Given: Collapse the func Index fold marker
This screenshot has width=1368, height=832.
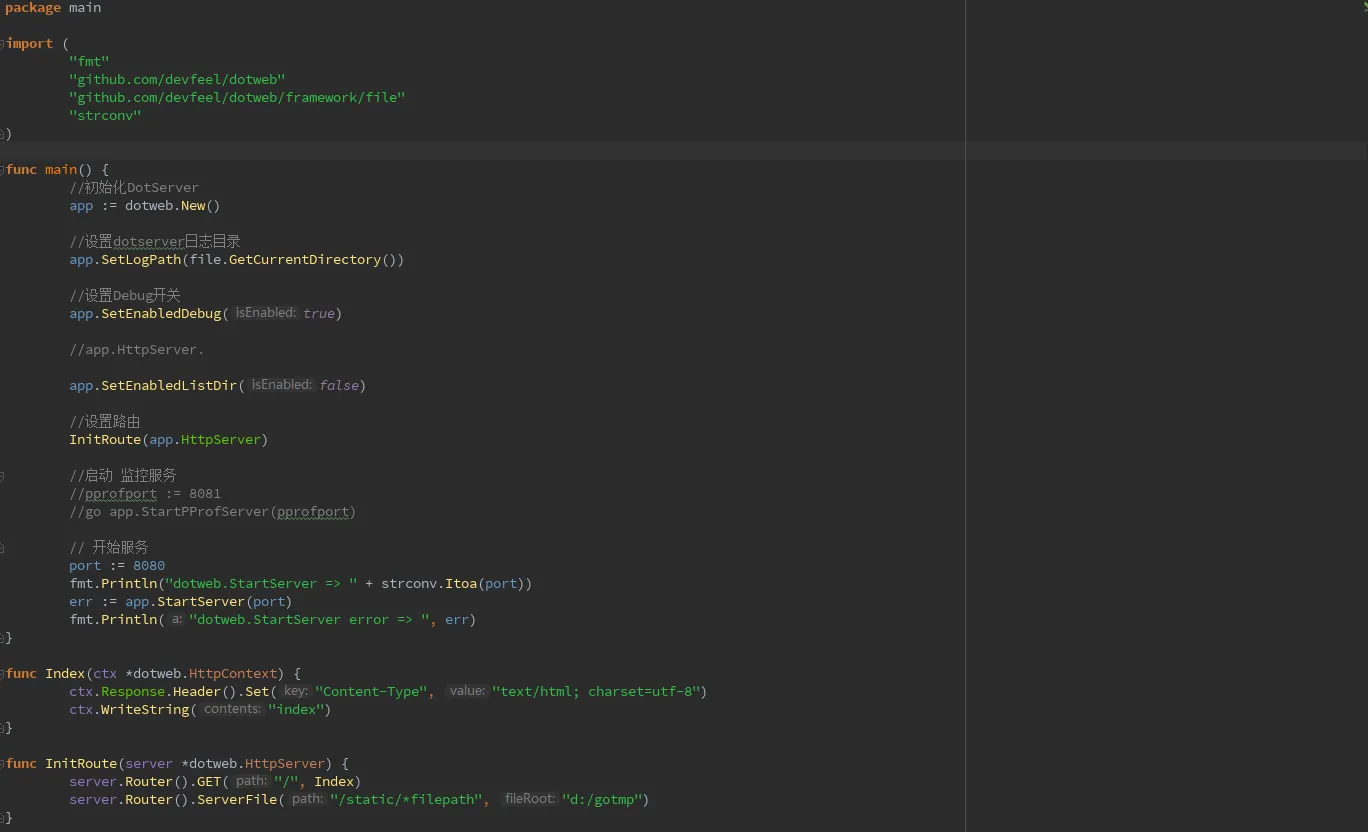Looking at the screenshot, I should point(3,673).
